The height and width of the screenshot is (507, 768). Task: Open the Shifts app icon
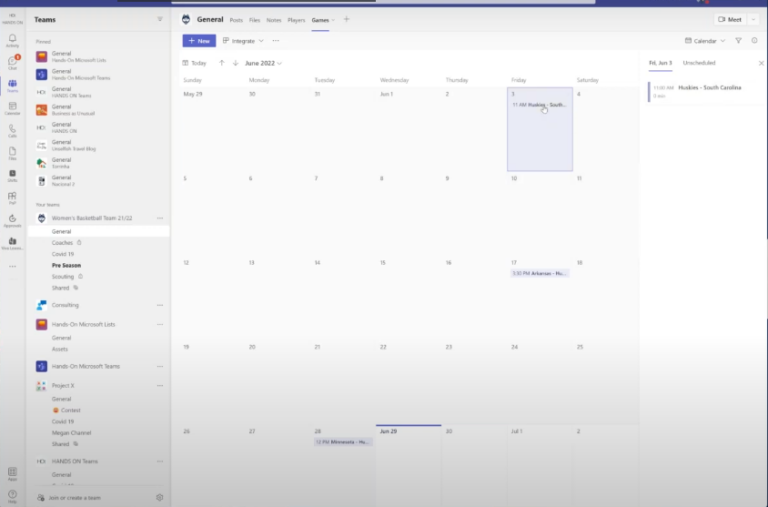pyautogui.click(x=12, y=176)
